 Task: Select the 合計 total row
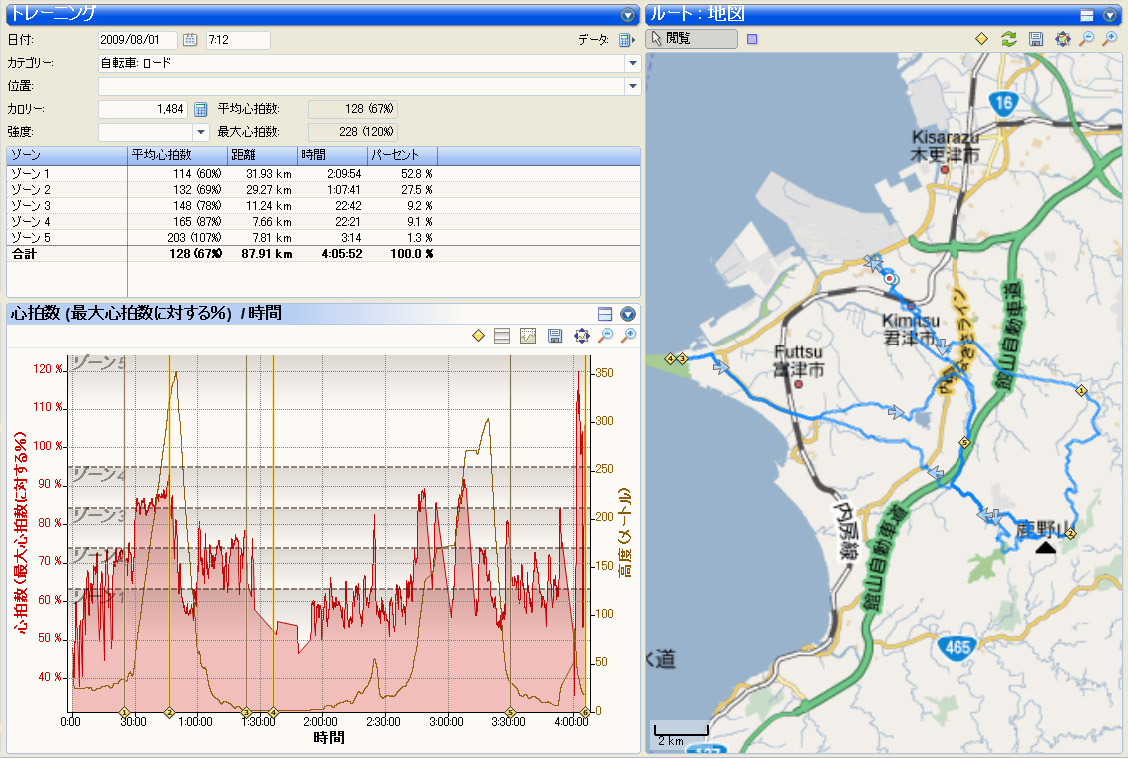click(323, 254)
